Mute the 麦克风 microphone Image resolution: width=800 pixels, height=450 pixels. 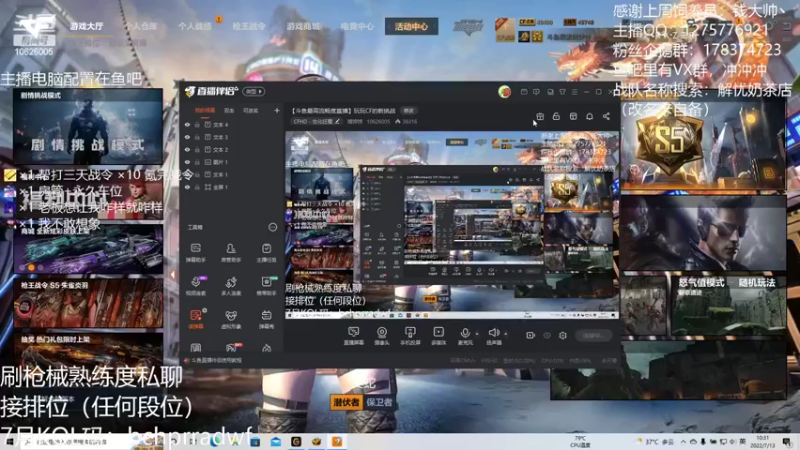[465, 336]
